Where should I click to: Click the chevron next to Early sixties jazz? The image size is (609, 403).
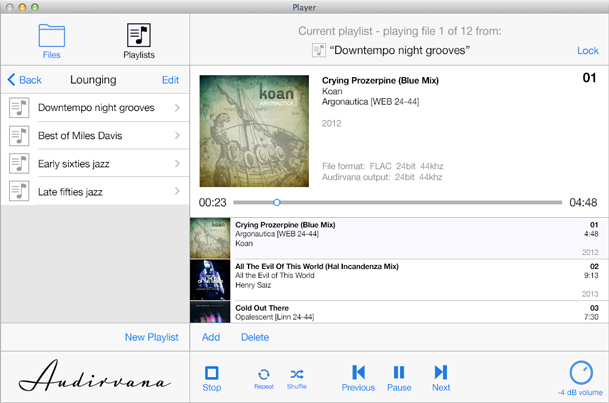(177, 163)
